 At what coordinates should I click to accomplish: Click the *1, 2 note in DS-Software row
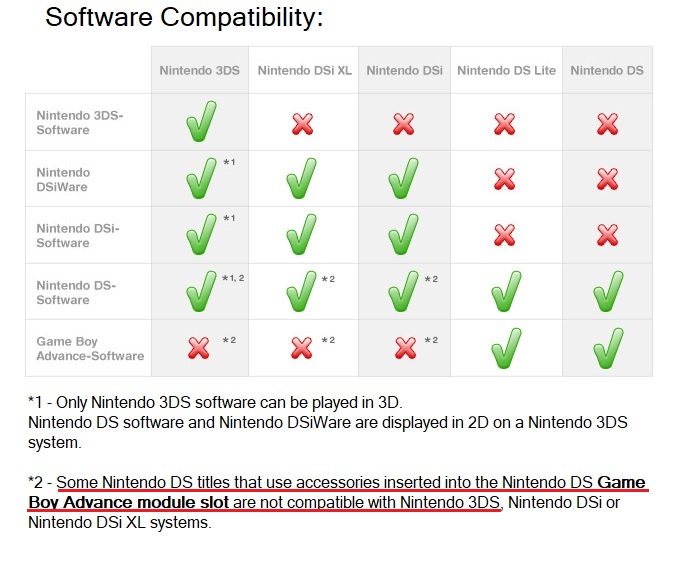point(233,278)
